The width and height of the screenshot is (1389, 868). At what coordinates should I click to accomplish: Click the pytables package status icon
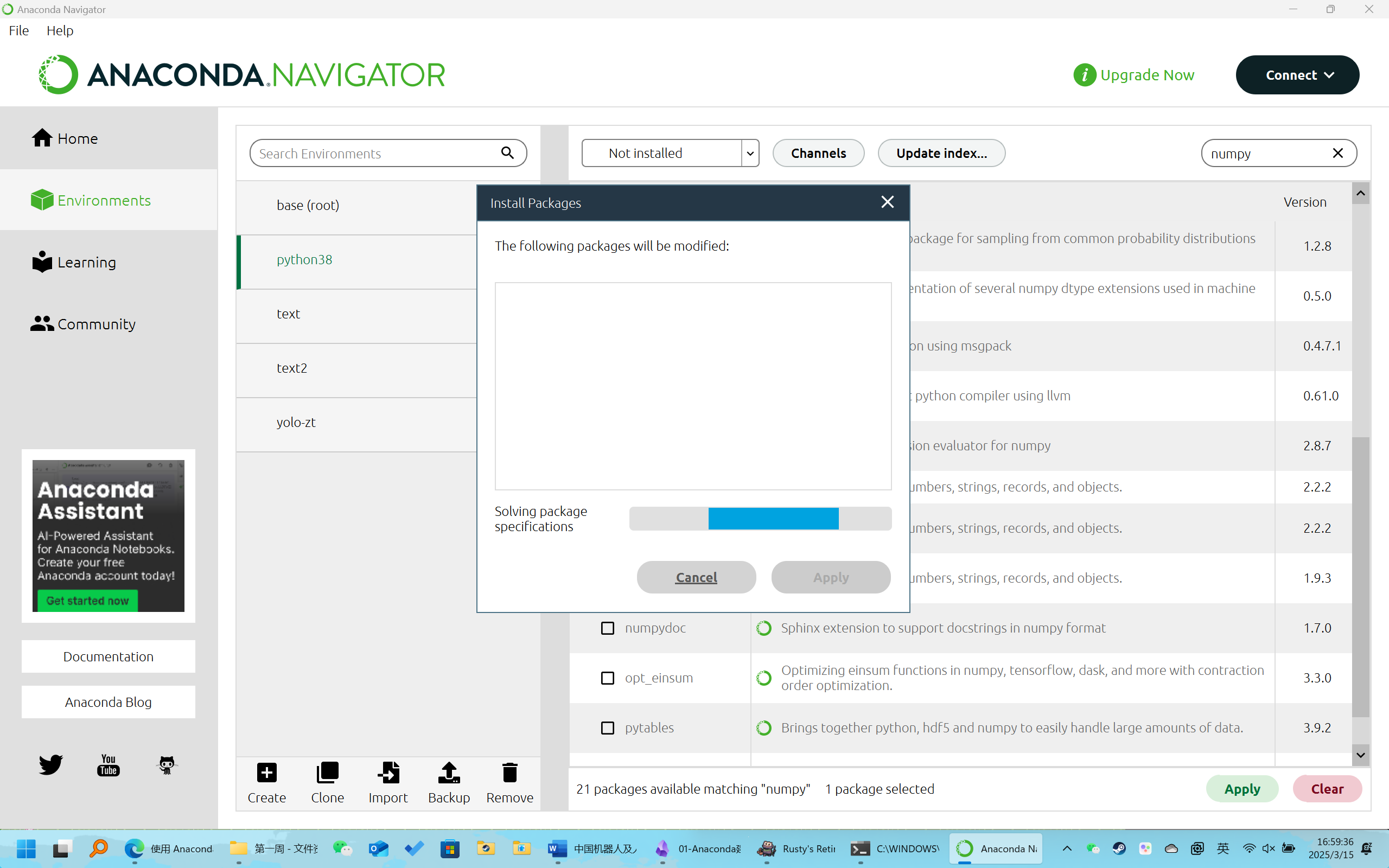(x=764, y=728)
